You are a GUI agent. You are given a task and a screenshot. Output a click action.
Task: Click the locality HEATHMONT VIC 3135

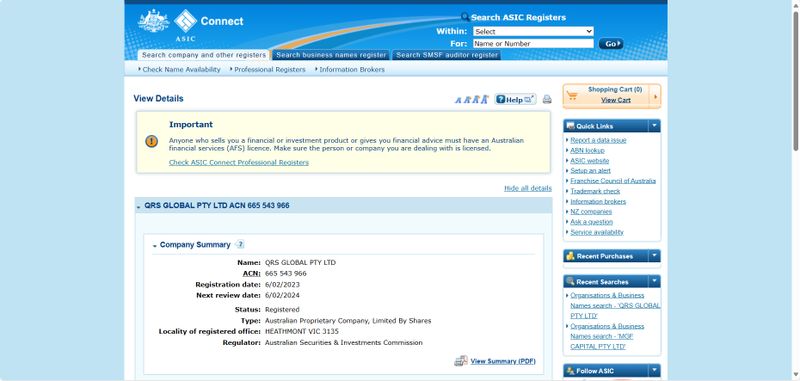click(302, 332)
